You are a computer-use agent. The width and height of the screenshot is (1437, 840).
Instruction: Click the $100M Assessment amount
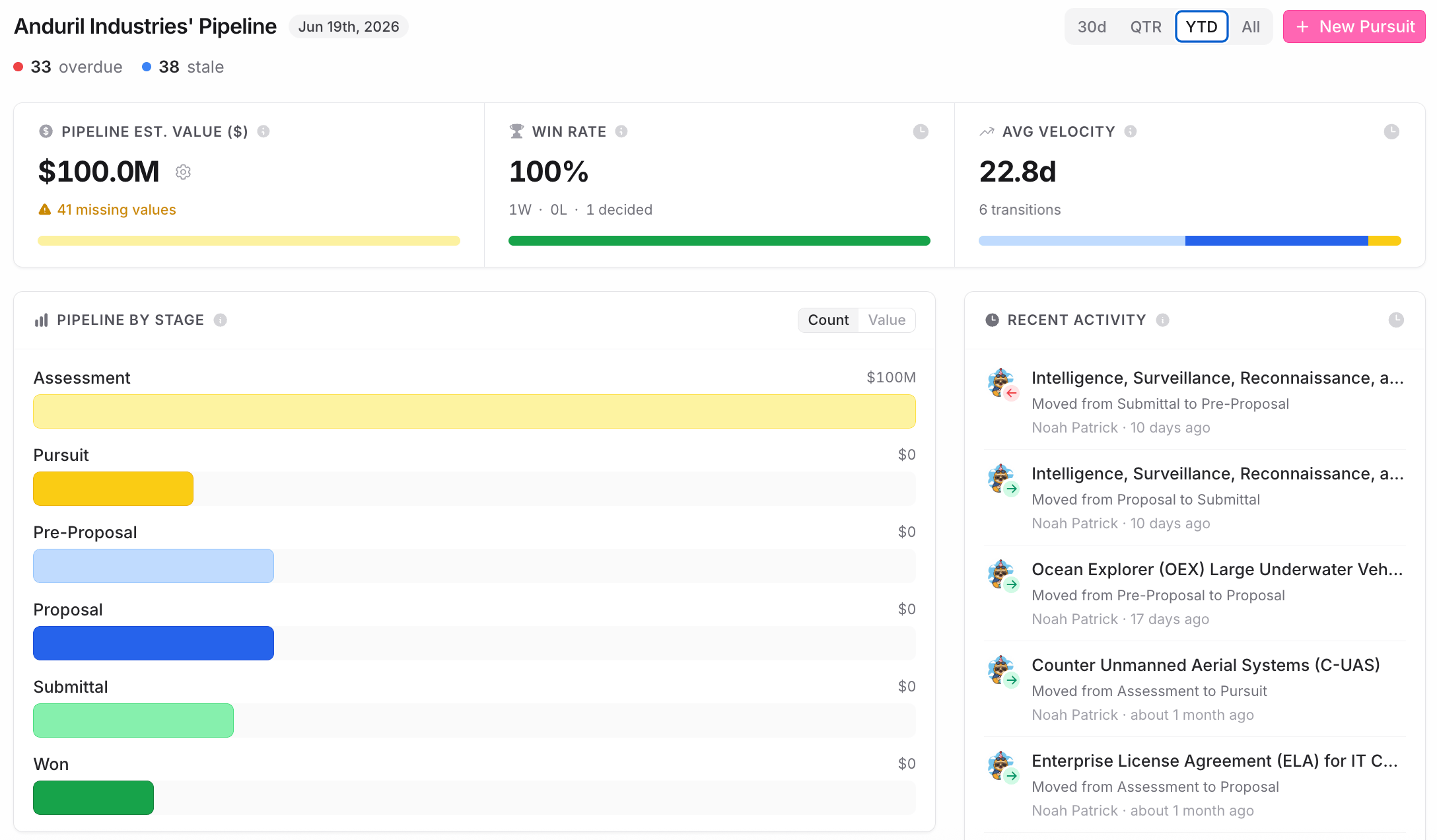(x=891, y=377)
